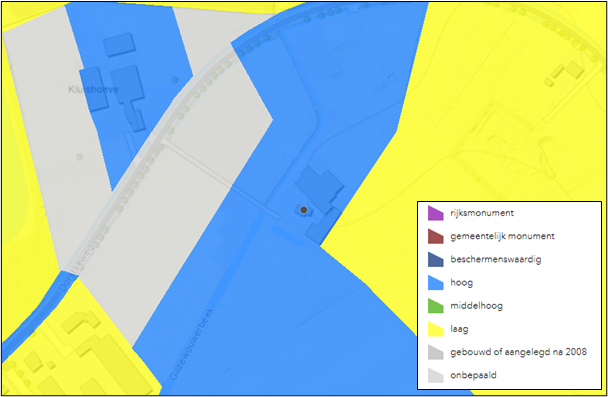Click the 'Kluishoeve' map label
The width and height of the screenshot is (608, 397).
93,90
